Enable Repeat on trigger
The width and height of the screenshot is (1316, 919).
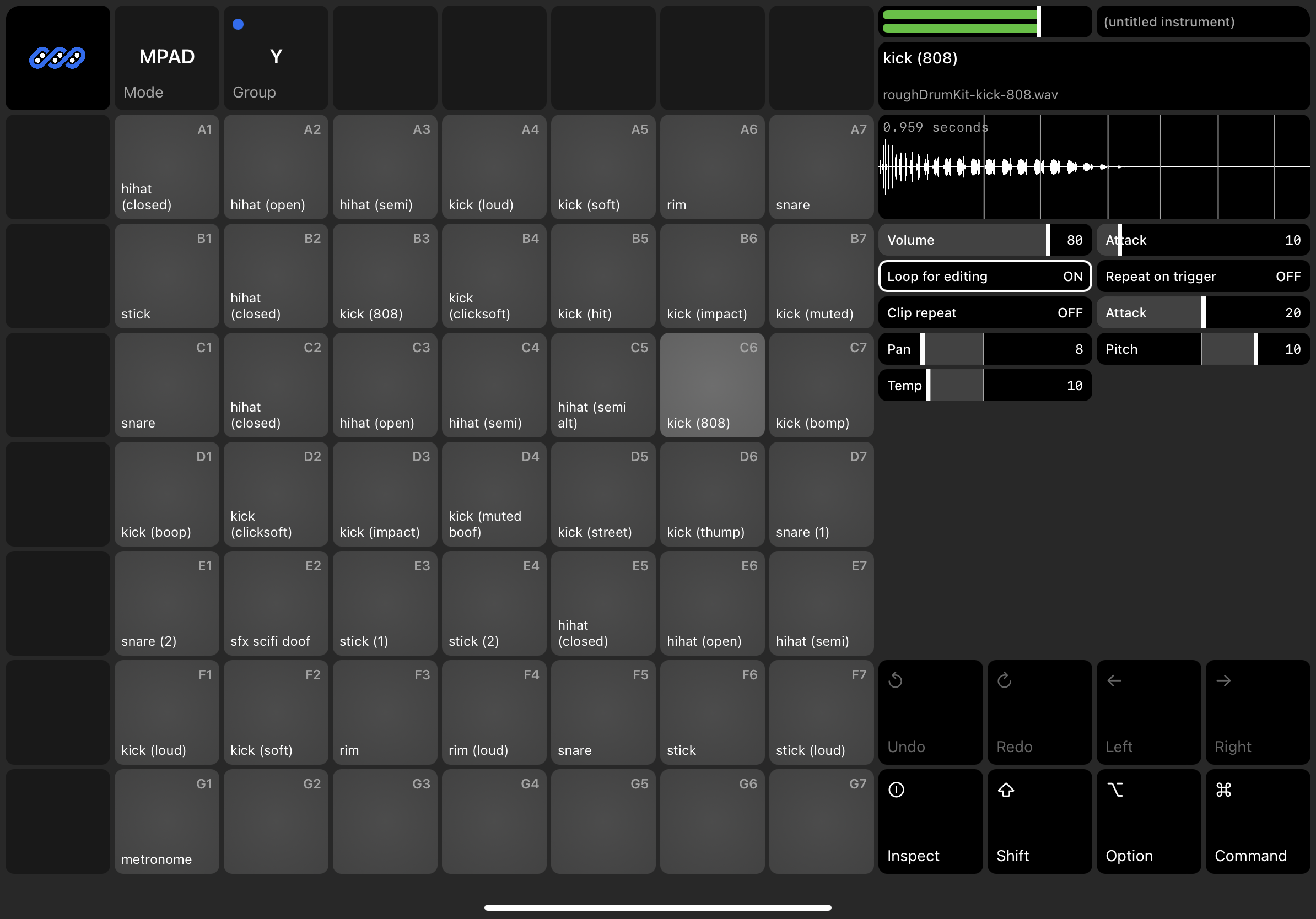[x=1202, y=276]
